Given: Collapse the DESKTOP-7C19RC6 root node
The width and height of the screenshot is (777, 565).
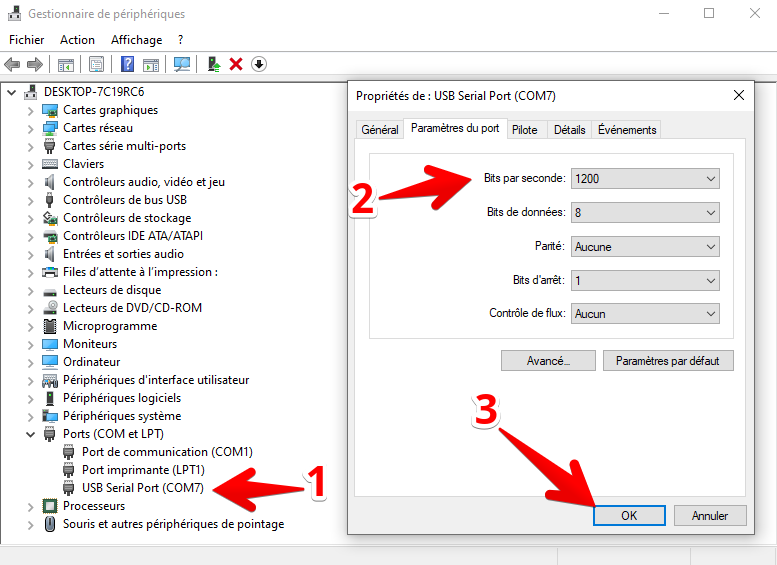Looking at the screenshot, I should (x=12, y=92).
